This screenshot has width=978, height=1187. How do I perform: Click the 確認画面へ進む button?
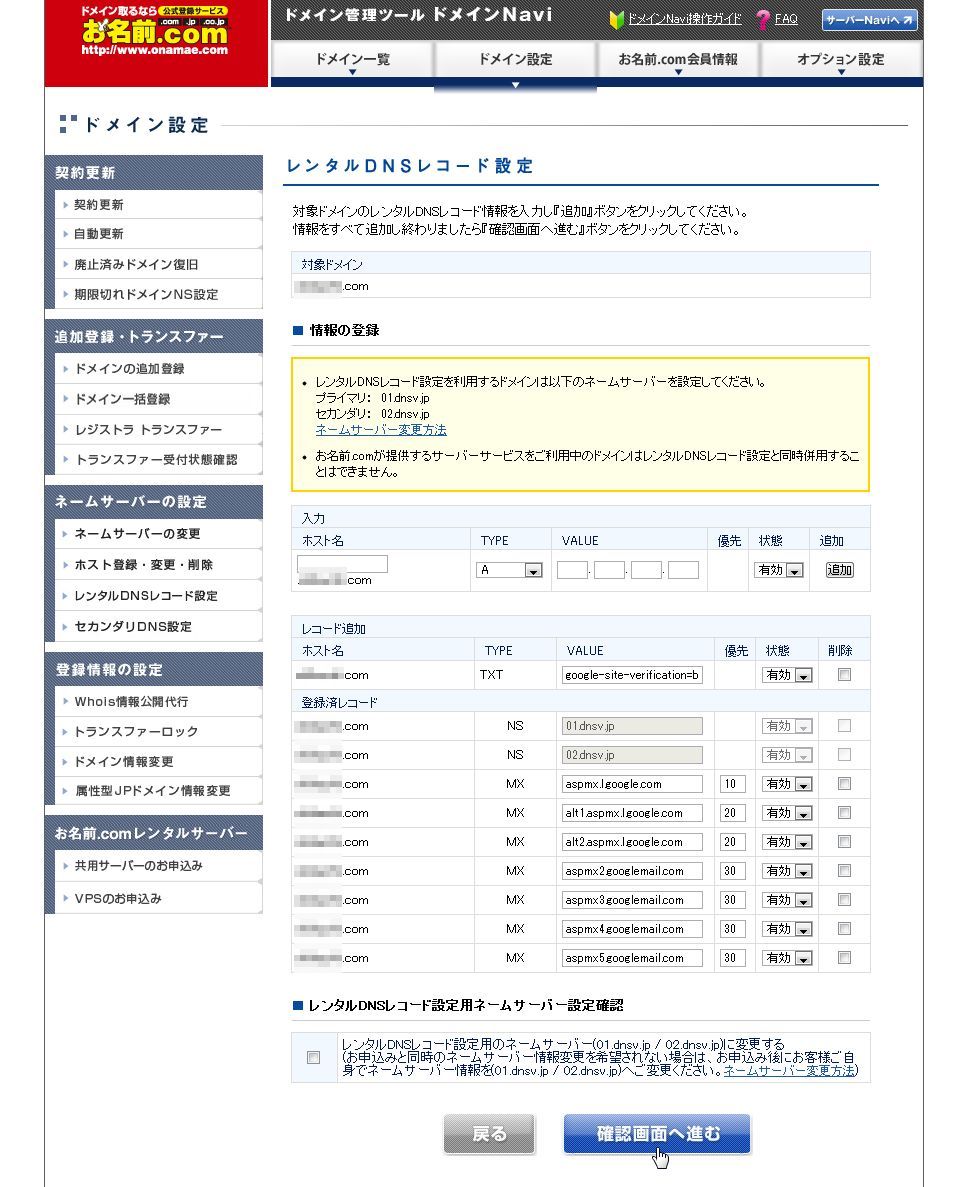click(657, 1134)
